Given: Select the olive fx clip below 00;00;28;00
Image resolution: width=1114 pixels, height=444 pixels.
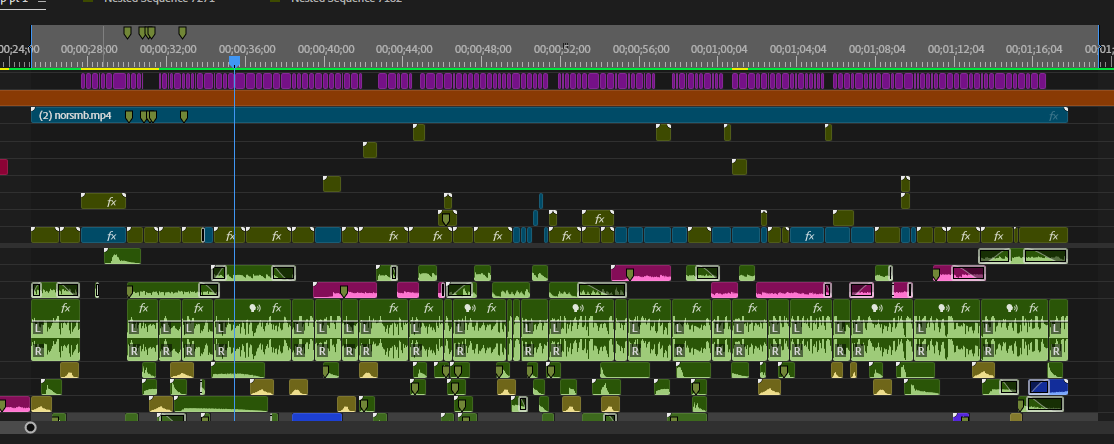Looking at the screenshot, I should pos(104,201).
